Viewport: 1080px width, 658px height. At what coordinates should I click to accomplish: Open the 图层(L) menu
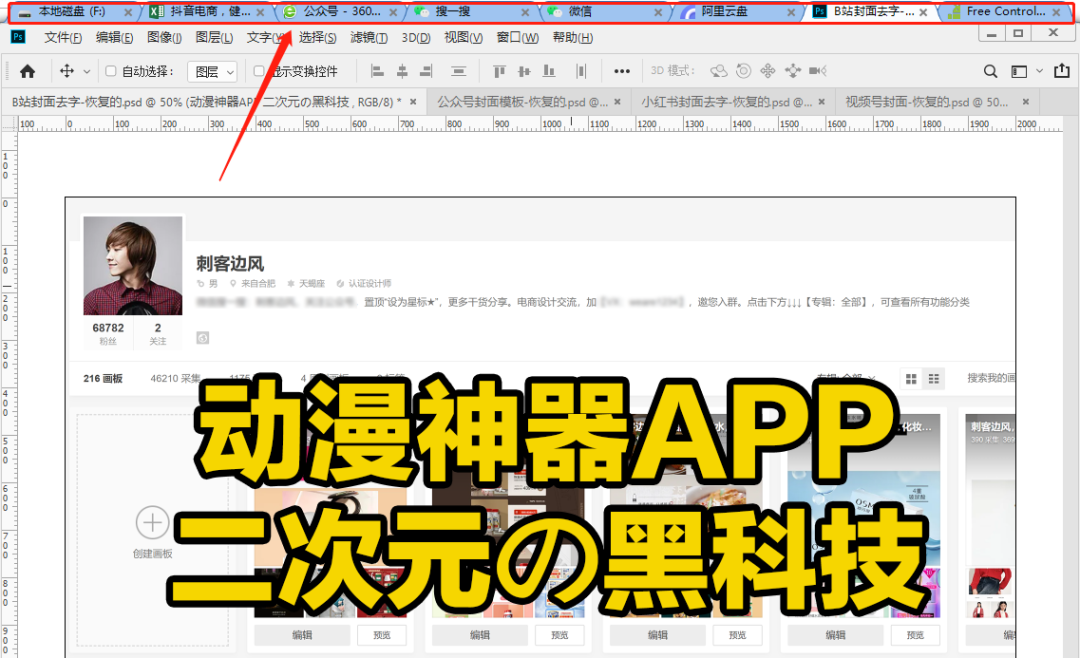click(x=214, y=38)
